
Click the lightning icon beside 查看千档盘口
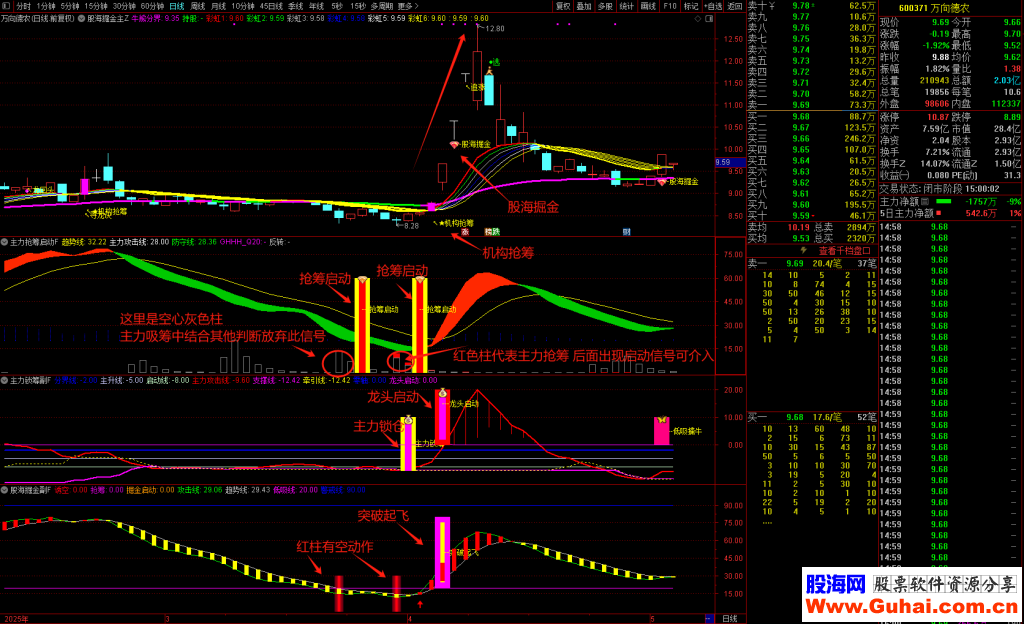coord(804,251)
